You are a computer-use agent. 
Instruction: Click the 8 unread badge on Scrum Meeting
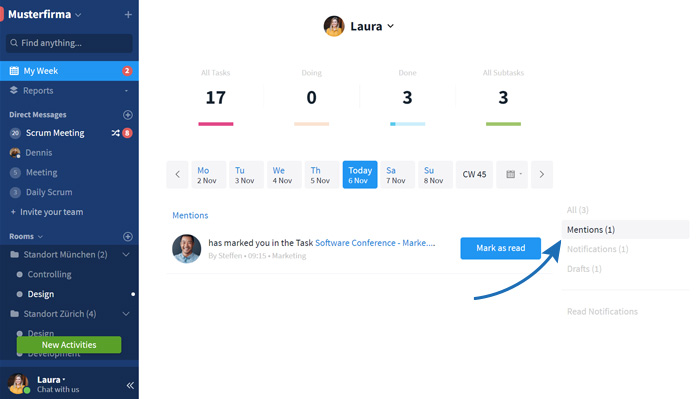127,133
